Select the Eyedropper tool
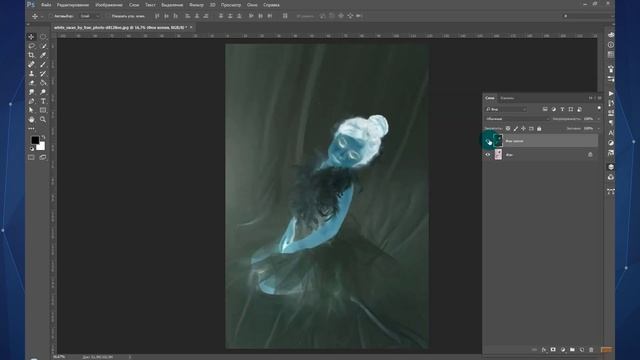Viewport: 640px width, 360px height. tap(43, 55)
